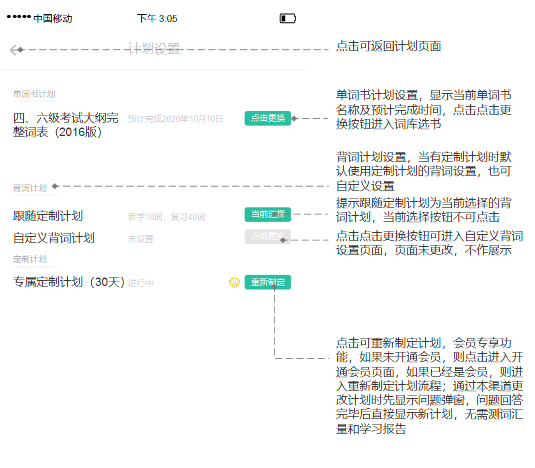The height and width of the screenshot is (468, 535).
Task: Click the 下午 3:05 clock
Action: pyautogui.click(x=157, y=18)
